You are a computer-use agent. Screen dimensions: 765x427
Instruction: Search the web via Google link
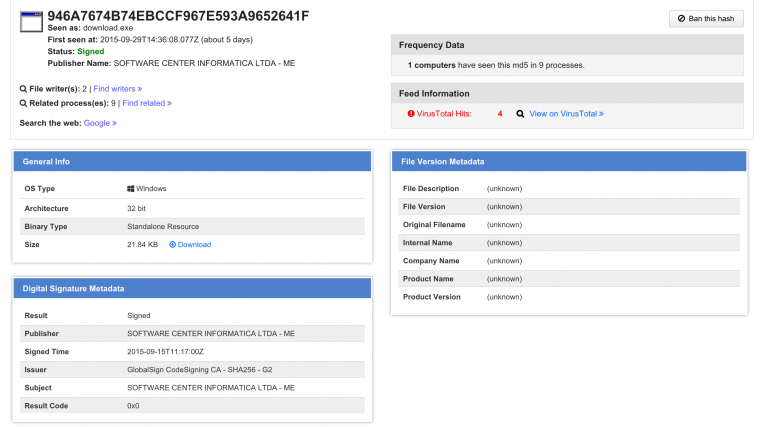[100, 123]
